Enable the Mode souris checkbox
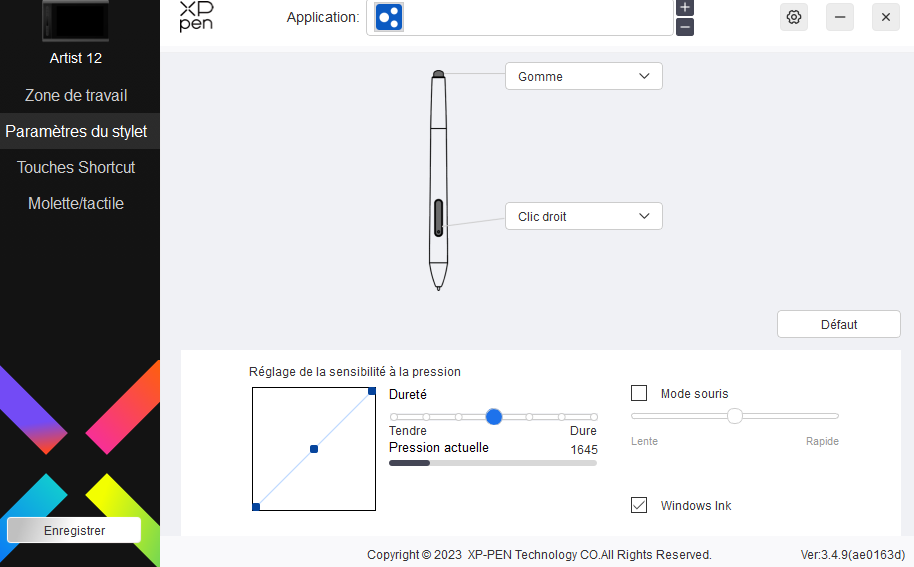914x567 pixels. pos(639,393)
